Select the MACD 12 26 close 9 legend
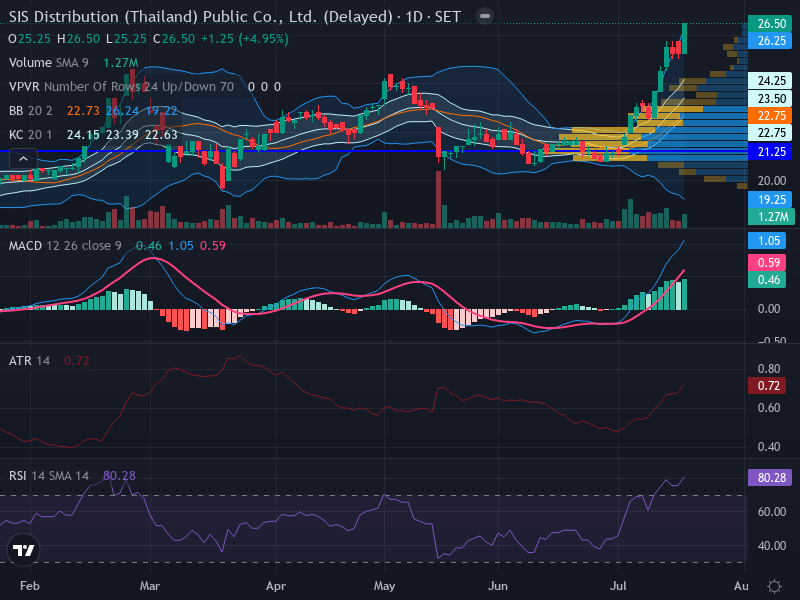 (65, 246)
